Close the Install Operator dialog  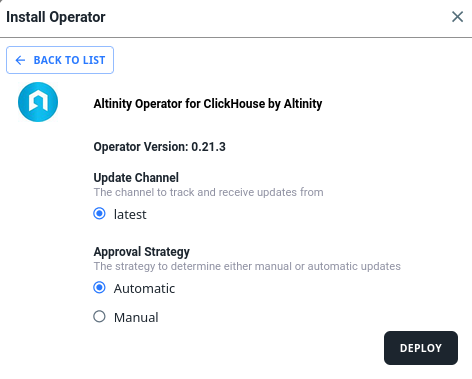tap(457, 17)
